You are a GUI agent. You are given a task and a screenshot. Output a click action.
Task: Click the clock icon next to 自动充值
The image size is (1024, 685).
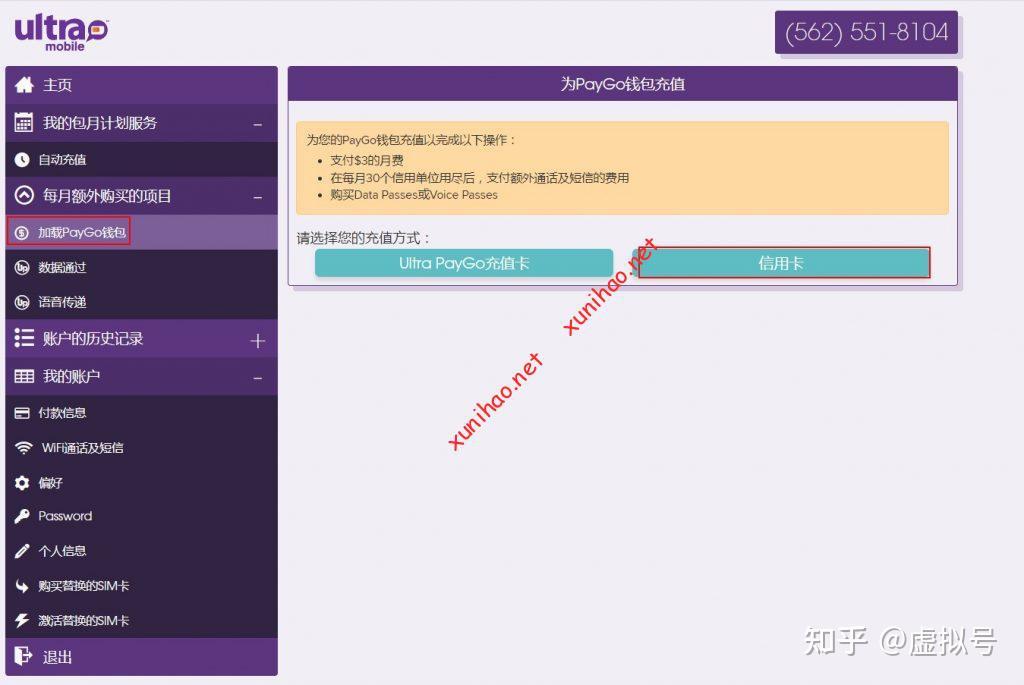coord(22,160)
